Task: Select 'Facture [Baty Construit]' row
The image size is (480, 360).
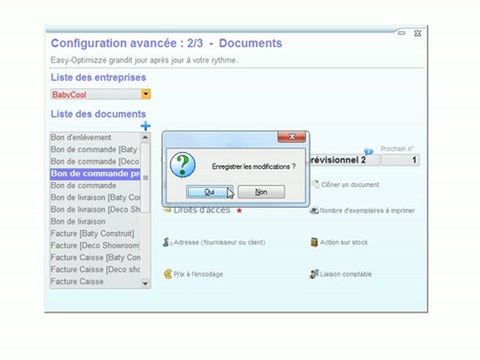Action: [x=95, y=233]
